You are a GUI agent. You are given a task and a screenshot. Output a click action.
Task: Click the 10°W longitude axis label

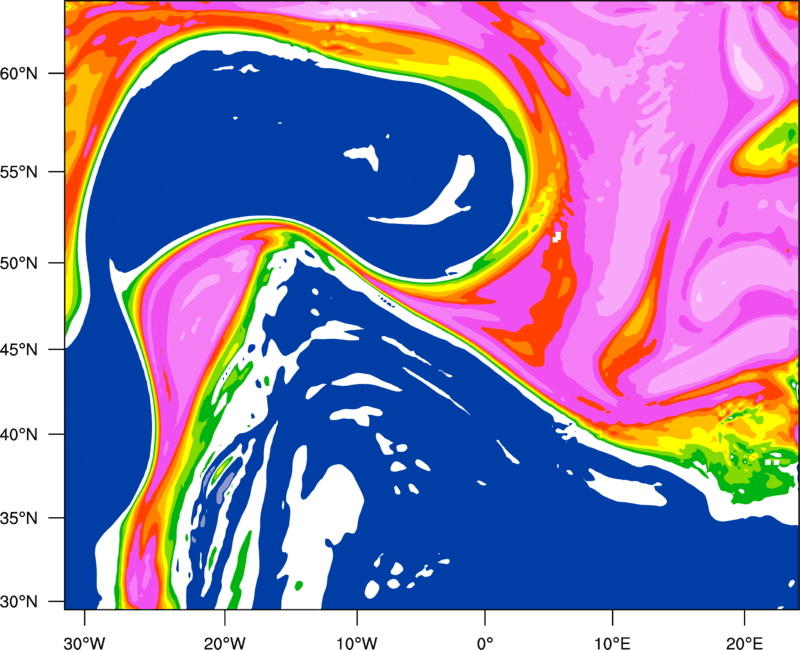pos(356,643)
